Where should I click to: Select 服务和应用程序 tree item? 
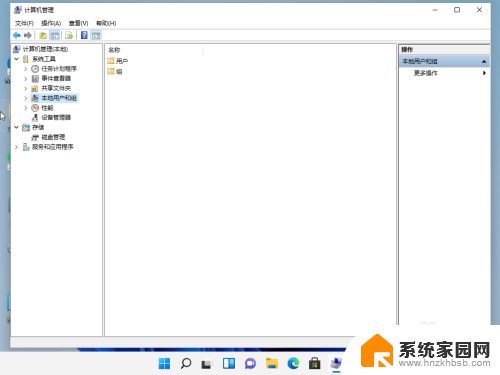[53, 147]
